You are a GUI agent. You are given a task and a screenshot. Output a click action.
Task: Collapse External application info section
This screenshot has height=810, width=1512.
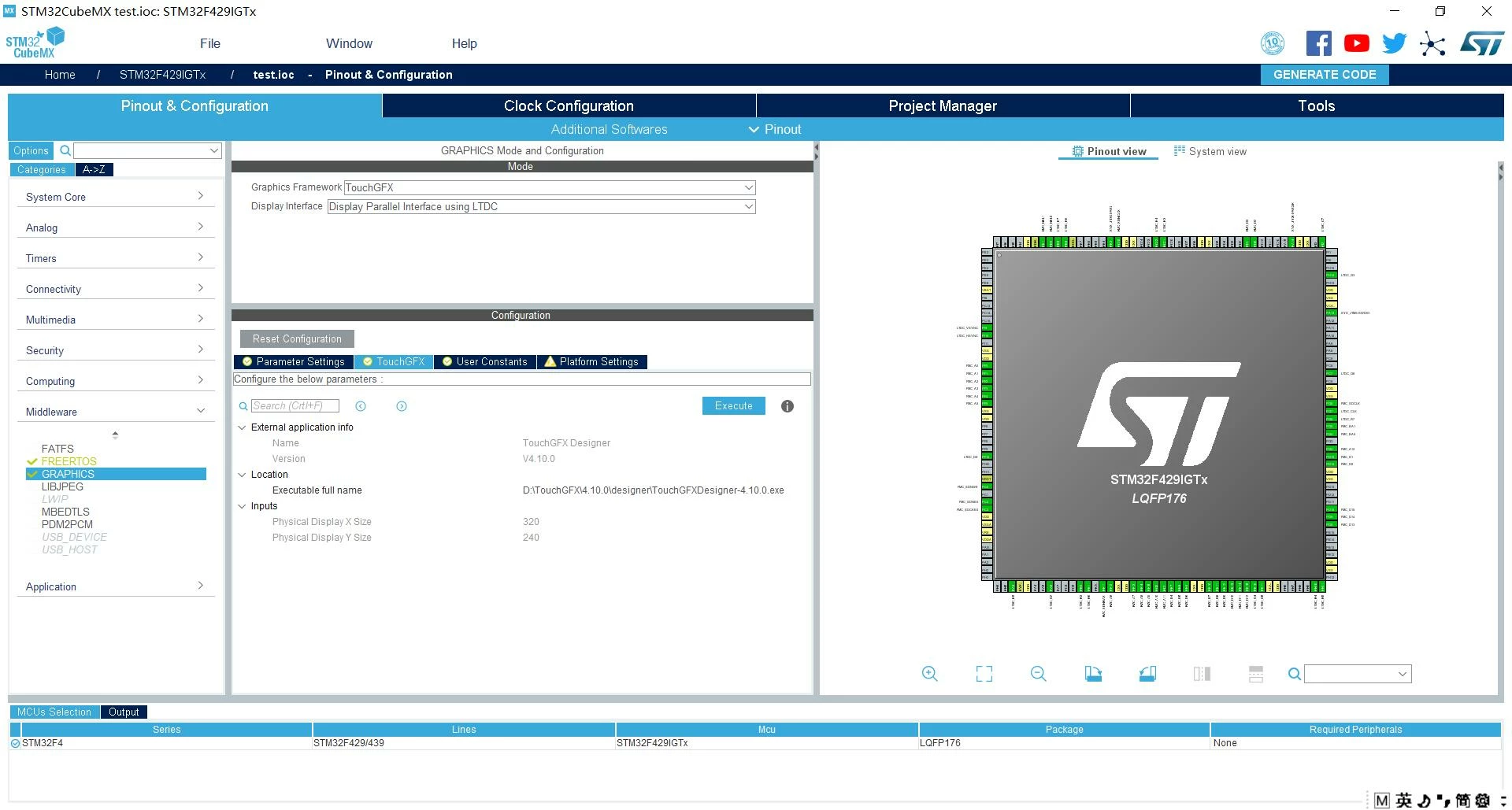pyautogui.click(x=242, y=427)
